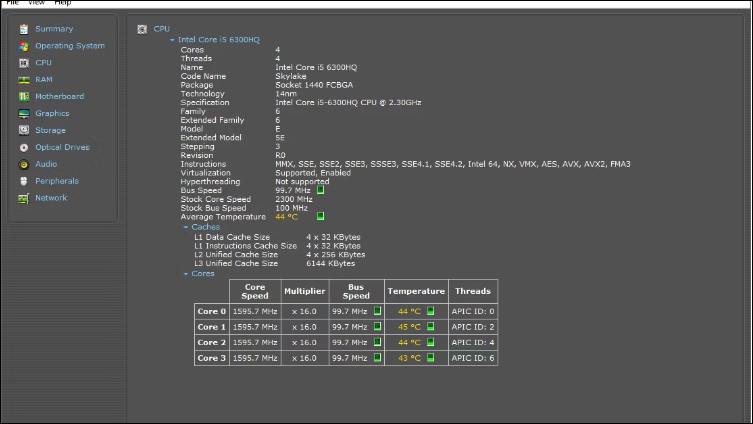Click the RAM stick icon in sidebar
Image resolution: width=753 pixels, height=424 pixels.
click(24, 80)
